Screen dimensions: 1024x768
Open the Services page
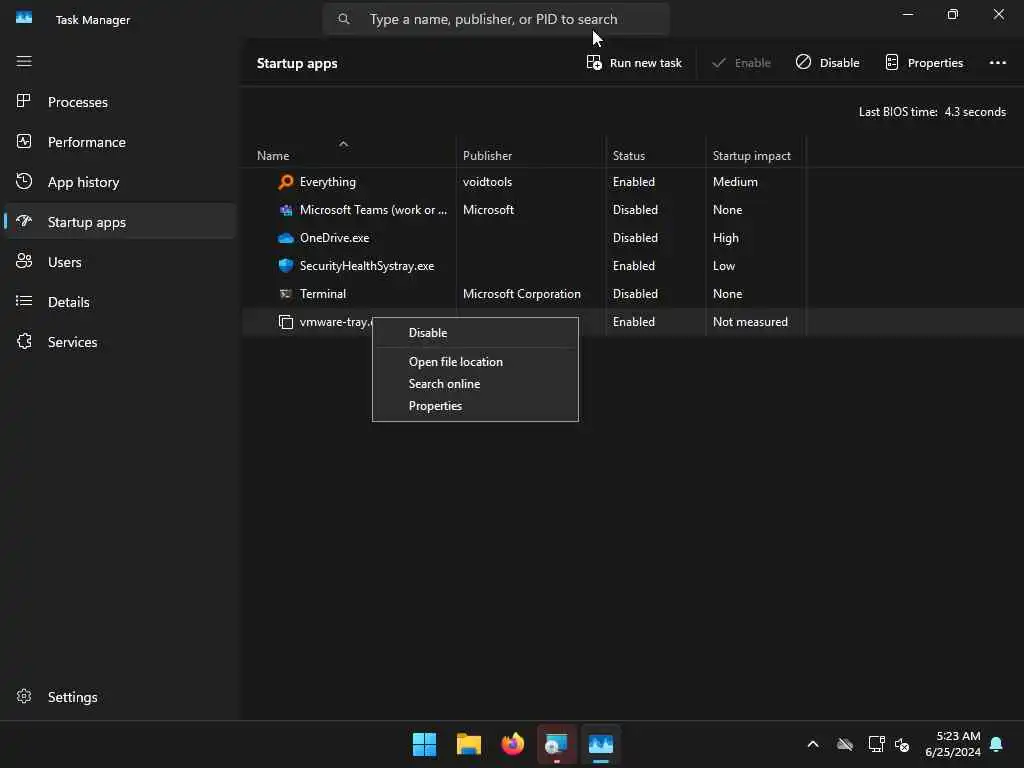[x=120, y=342]
